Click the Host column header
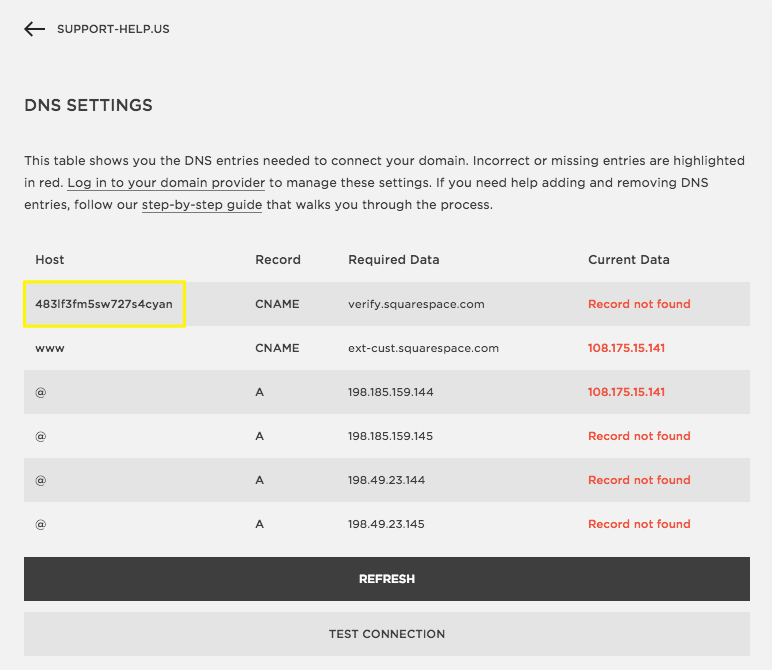Image resolution: width=772 pixels, height=670 pixels. pos(50,259)
